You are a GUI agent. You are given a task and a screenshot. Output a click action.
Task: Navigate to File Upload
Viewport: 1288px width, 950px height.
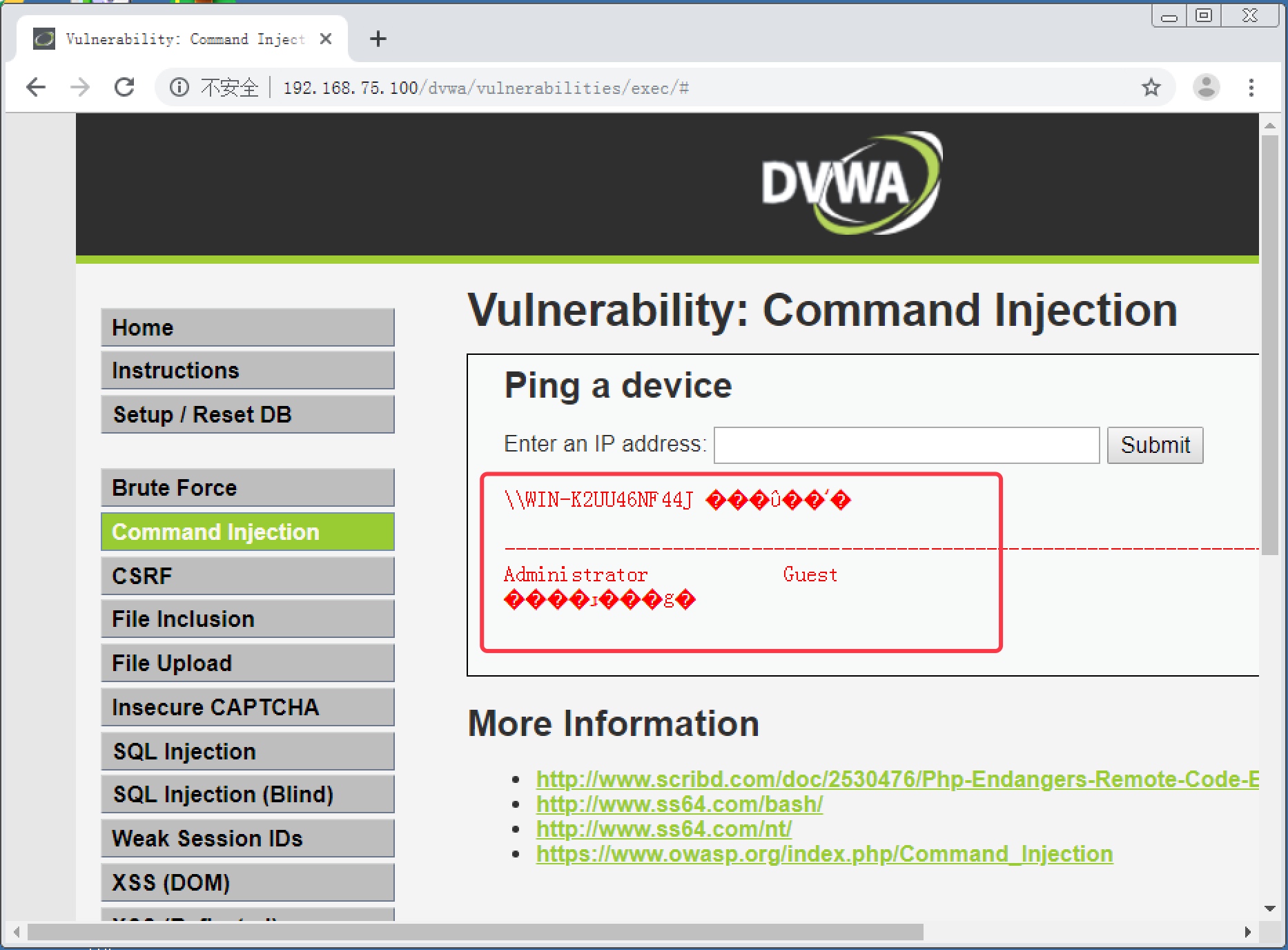point(248,663)
